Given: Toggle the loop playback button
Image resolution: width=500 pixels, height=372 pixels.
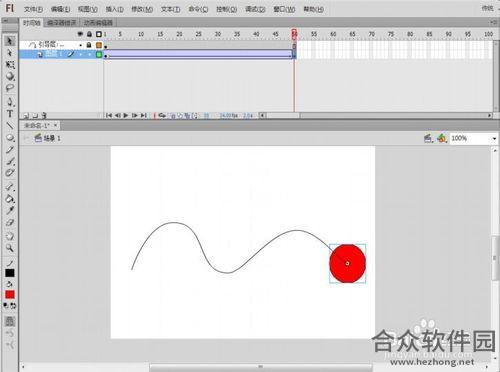Looking at the screenshot, I should click(x=162, y=115).
